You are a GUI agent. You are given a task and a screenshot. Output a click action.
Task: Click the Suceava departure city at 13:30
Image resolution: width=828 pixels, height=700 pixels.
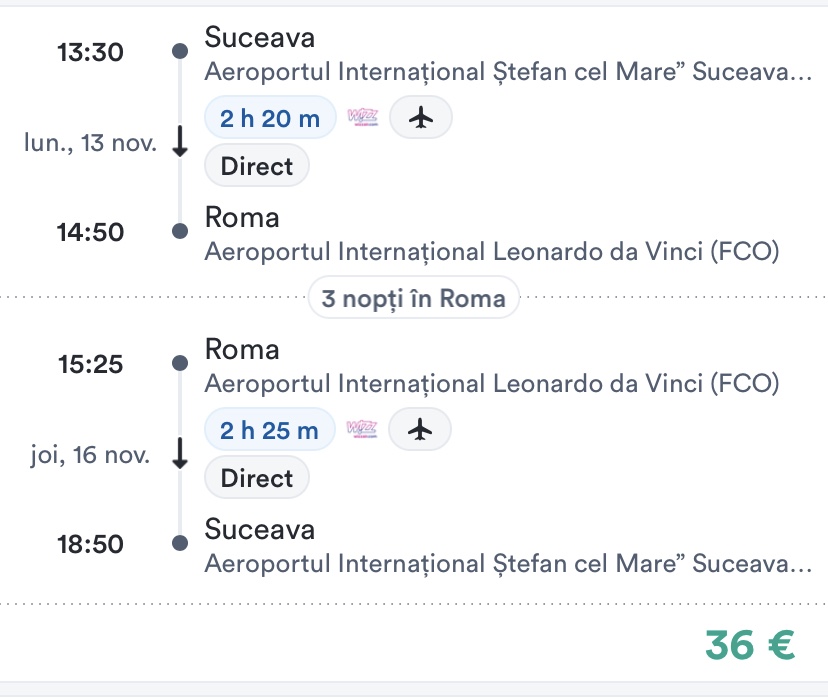click(259, 38)
